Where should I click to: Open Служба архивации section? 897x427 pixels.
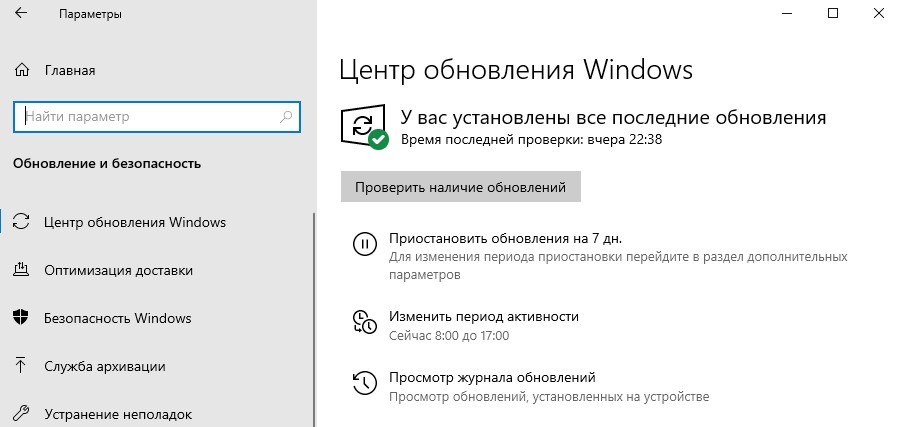point(105,366)
